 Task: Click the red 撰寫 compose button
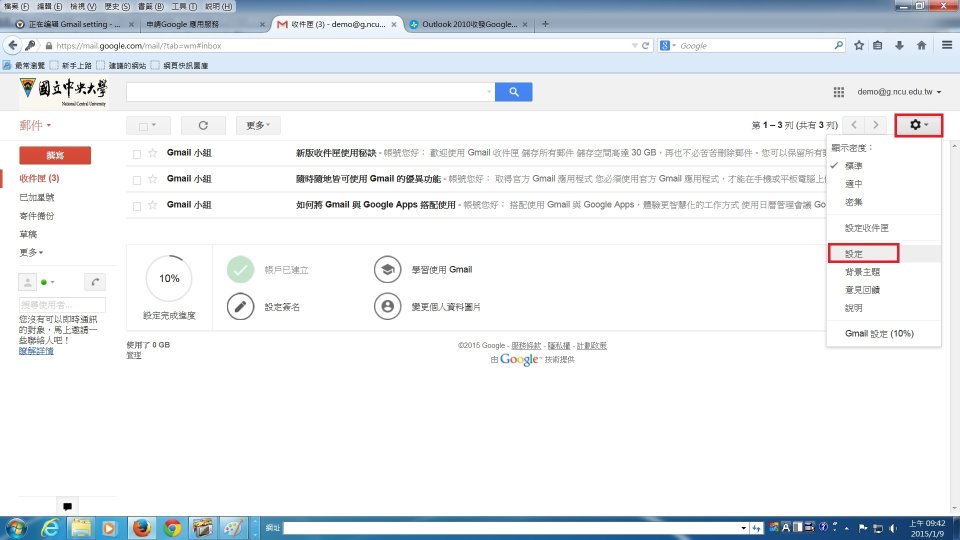pyautogui.click(x=55, y=154)
